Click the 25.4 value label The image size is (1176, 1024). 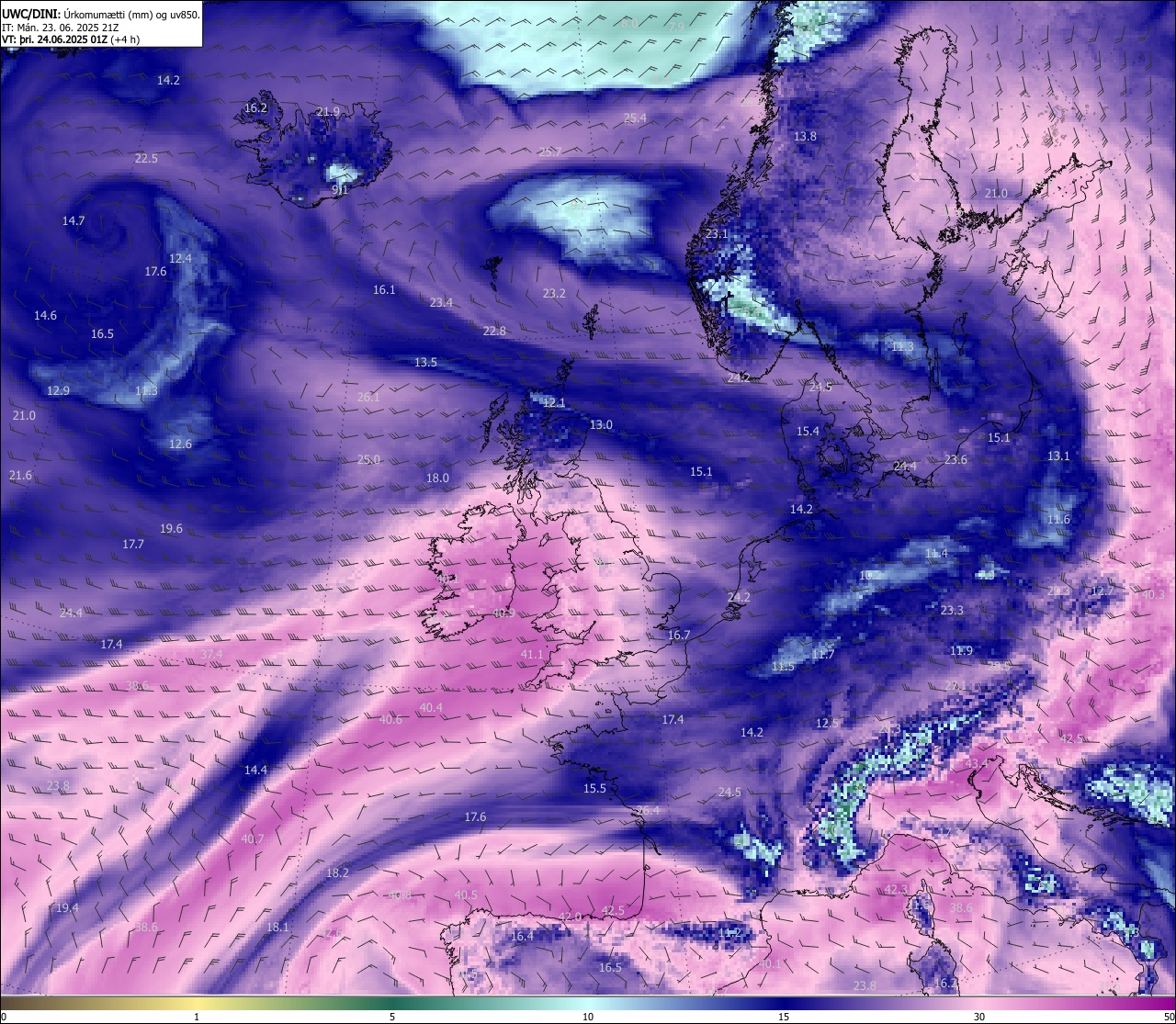(x=635, y=118)
